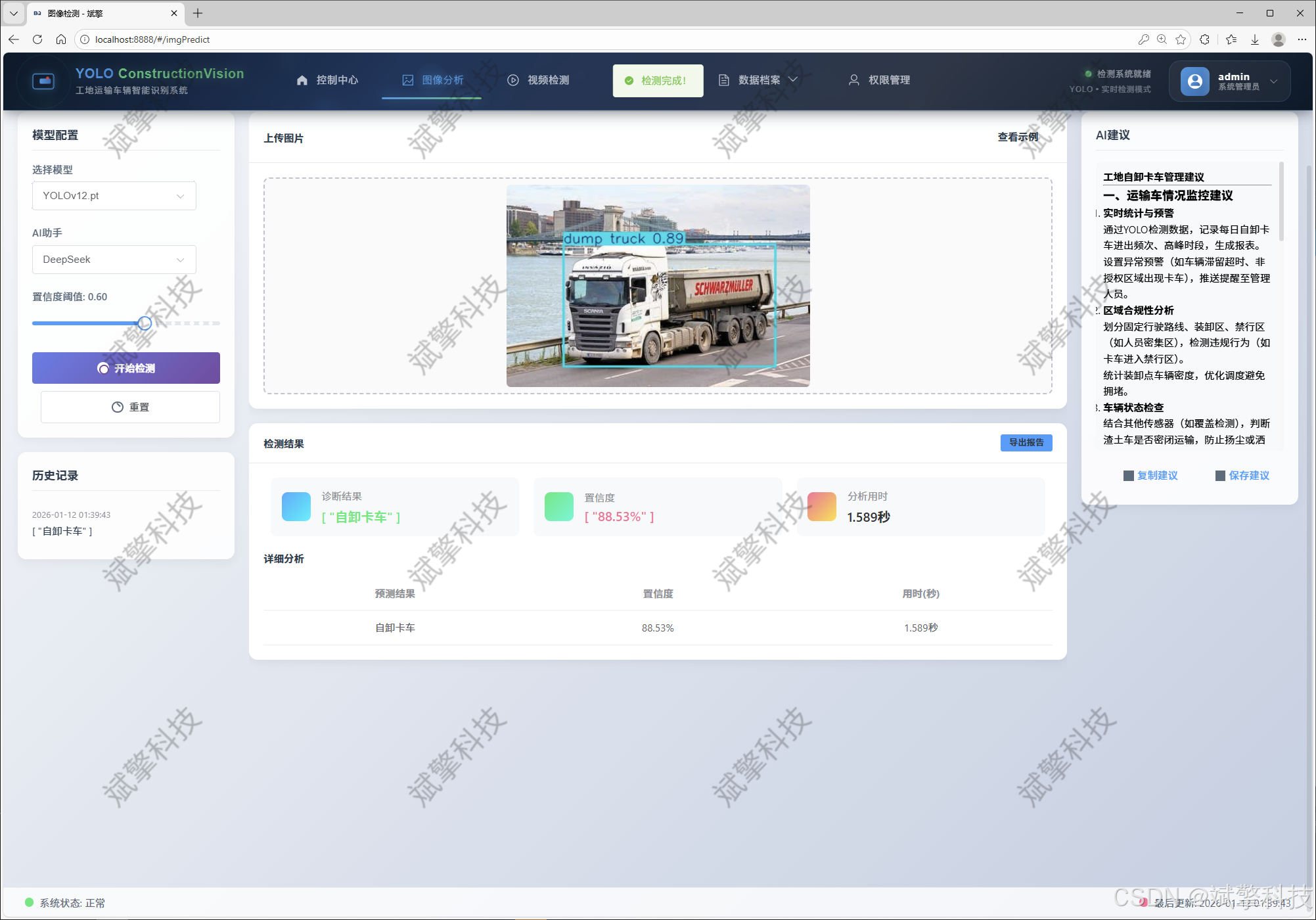Viewport: 1316px width, 920px height.
Task: Click the 导出报告 button
Action: 1026,443
